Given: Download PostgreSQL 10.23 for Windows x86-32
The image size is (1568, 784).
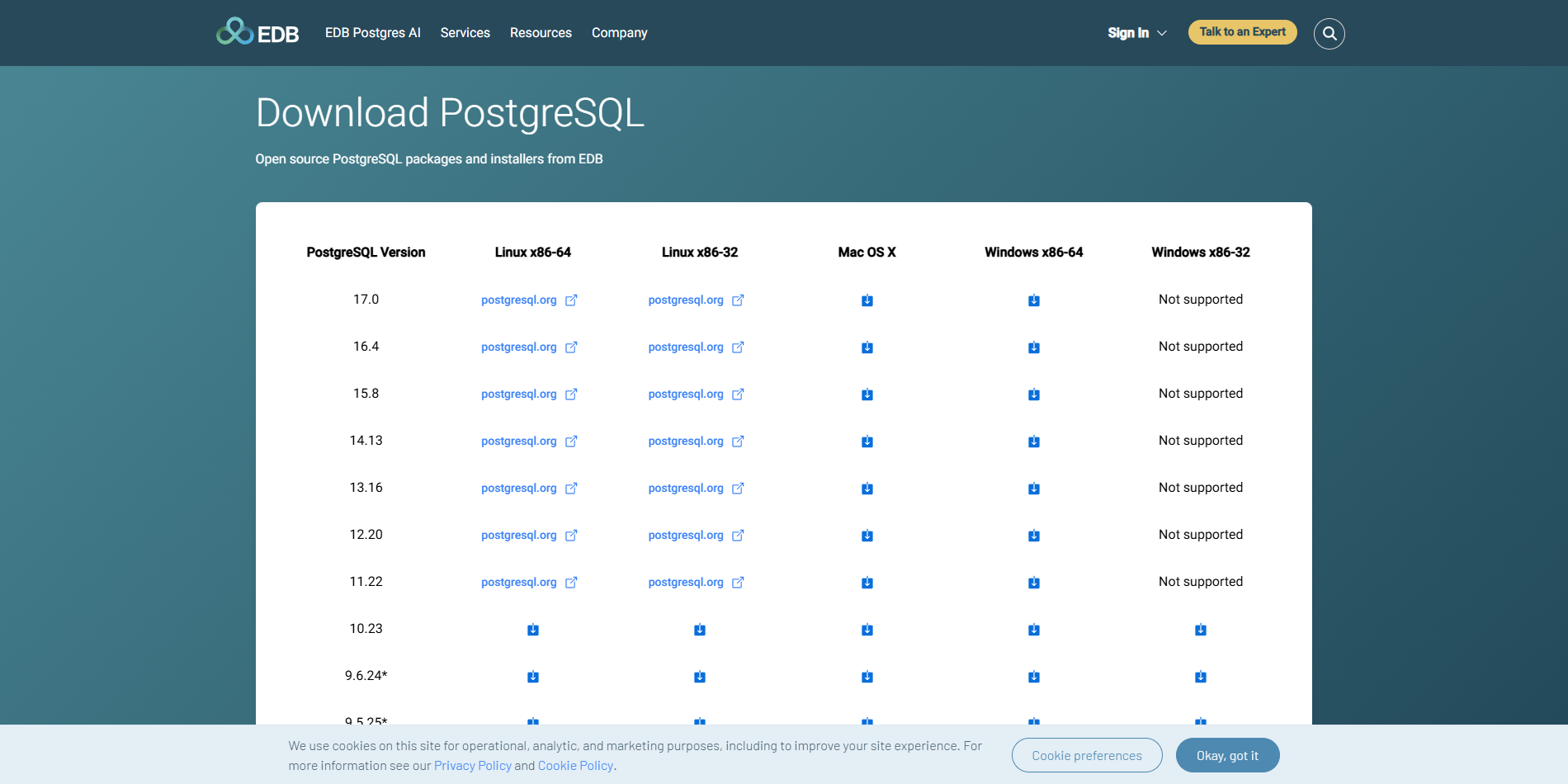Looking at the screenshot, I should (x=1201, y=630).
